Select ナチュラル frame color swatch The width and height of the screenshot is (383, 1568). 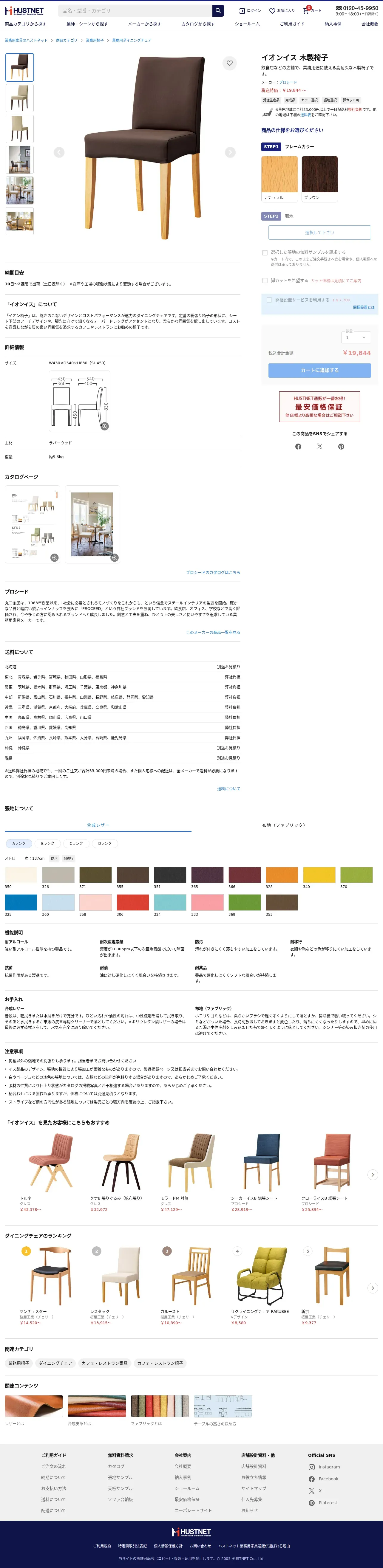pyautogui.click(x=279, y=179)
